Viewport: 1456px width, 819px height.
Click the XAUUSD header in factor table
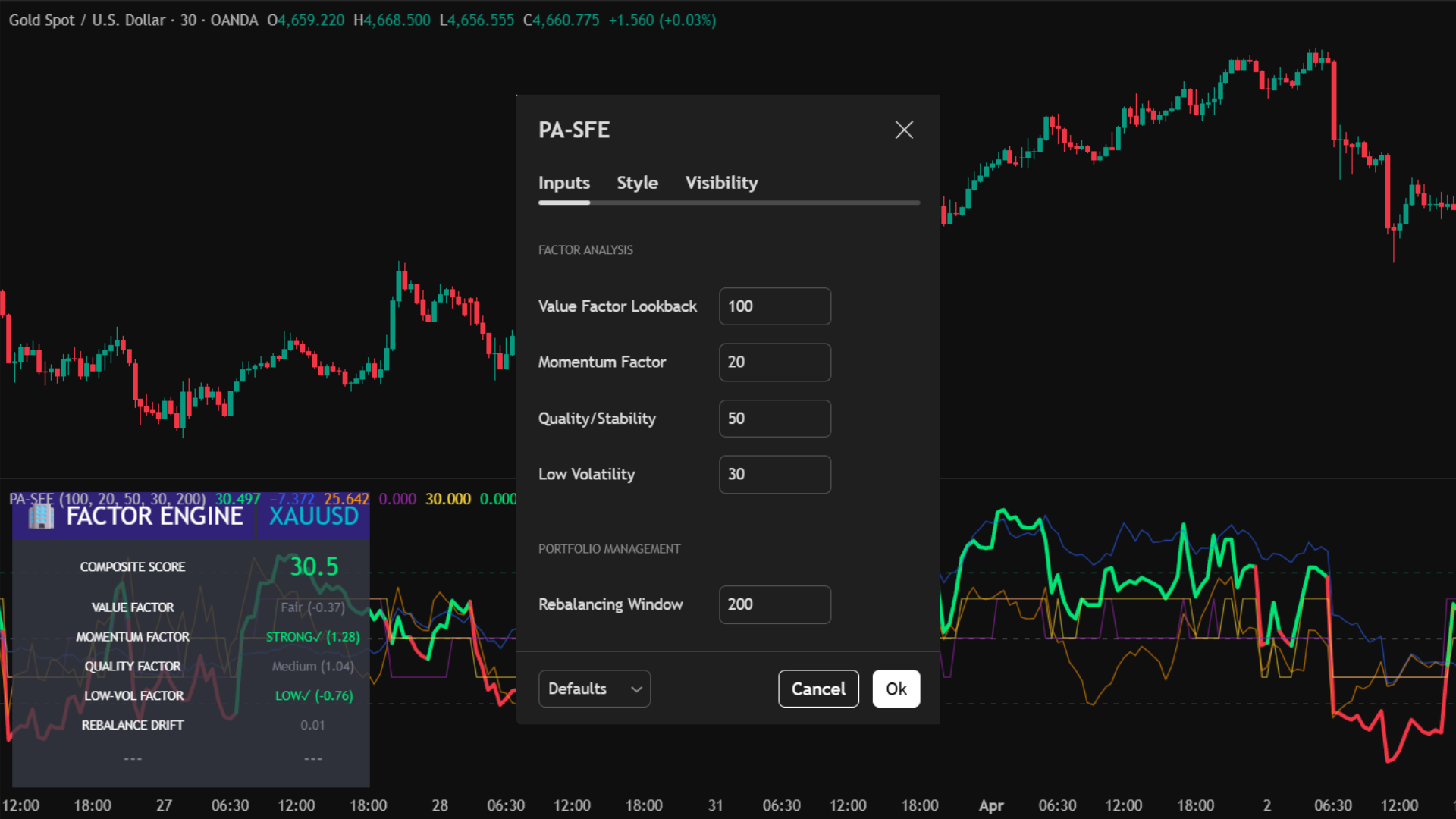tap(313, 517)
